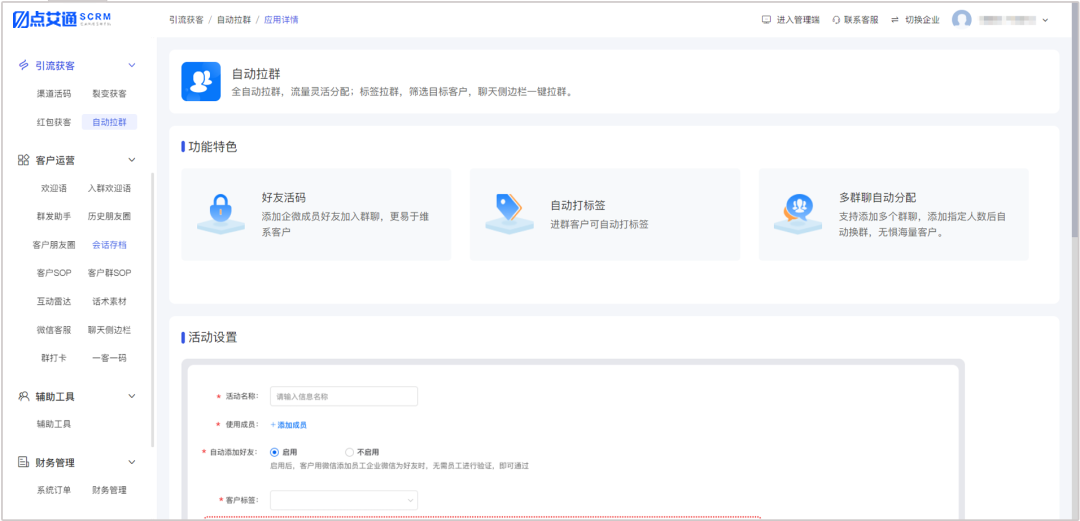Go to 自动拉群 breadcrumb

point(234,20)
